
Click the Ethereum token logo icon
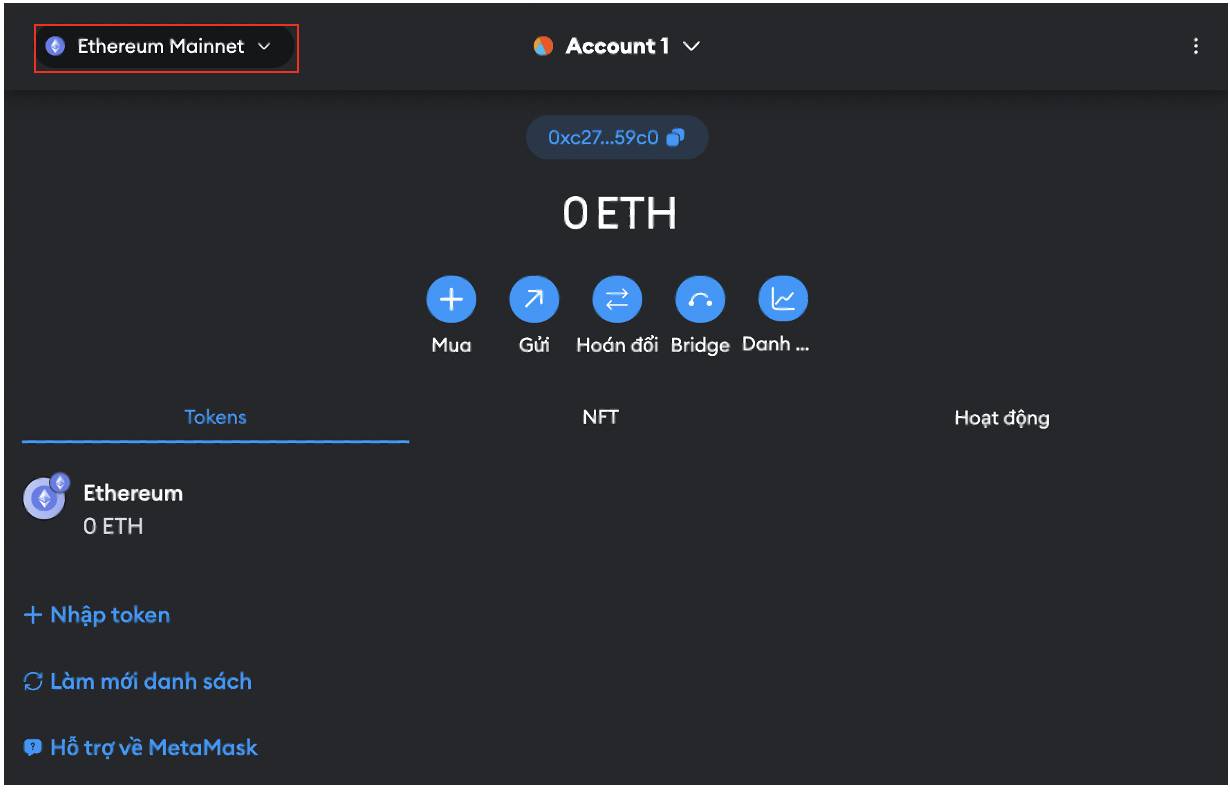click(44, 497)
